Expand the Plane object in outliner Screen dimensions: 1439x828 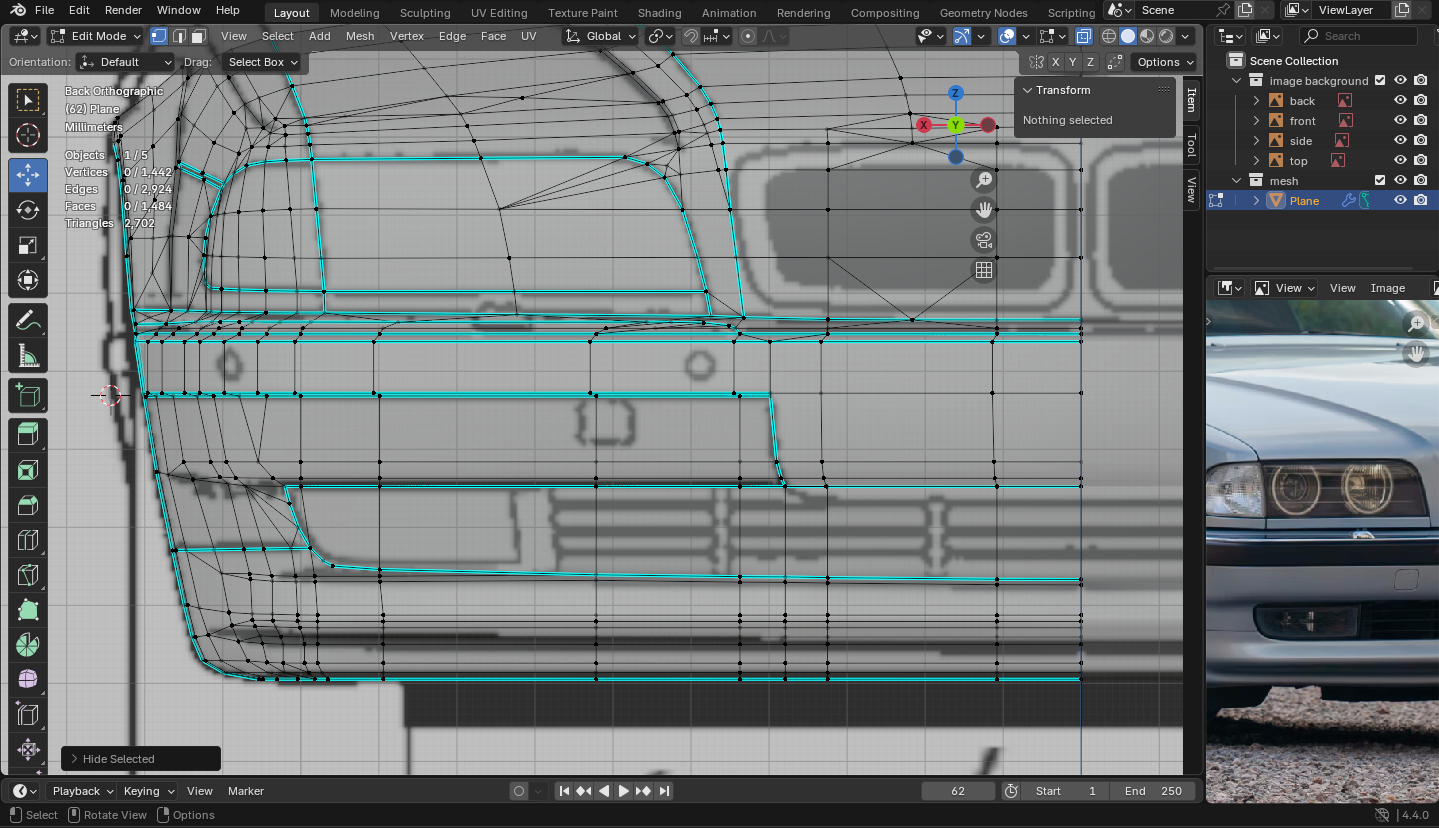tap(1257, 200)
